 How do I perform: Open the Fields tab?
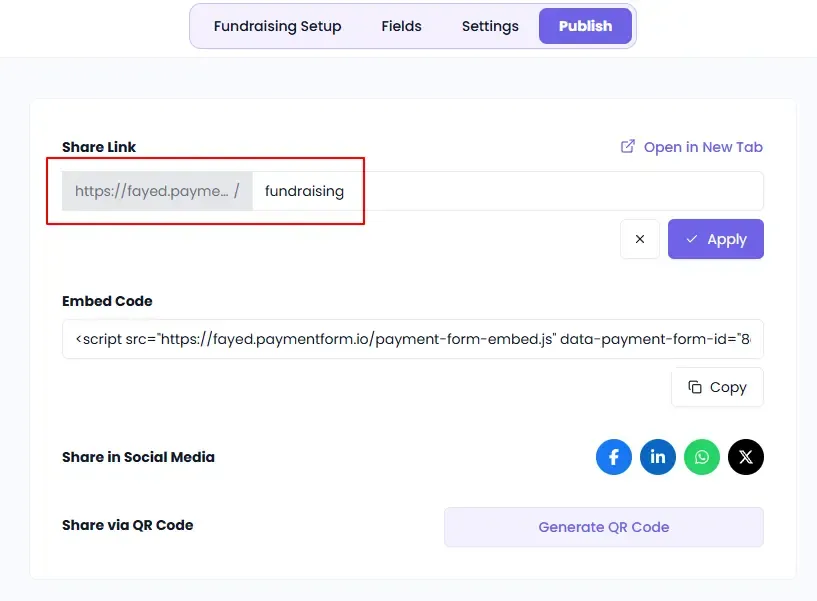pos(401,26)
